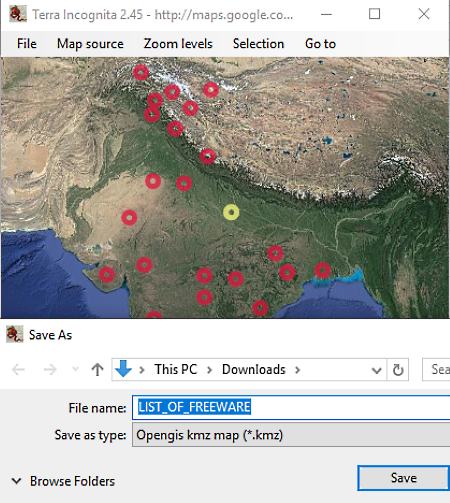The height and width of the screenshot is (503, 450).
Task: Open the File menu
Action: click(x=27, y=44)
